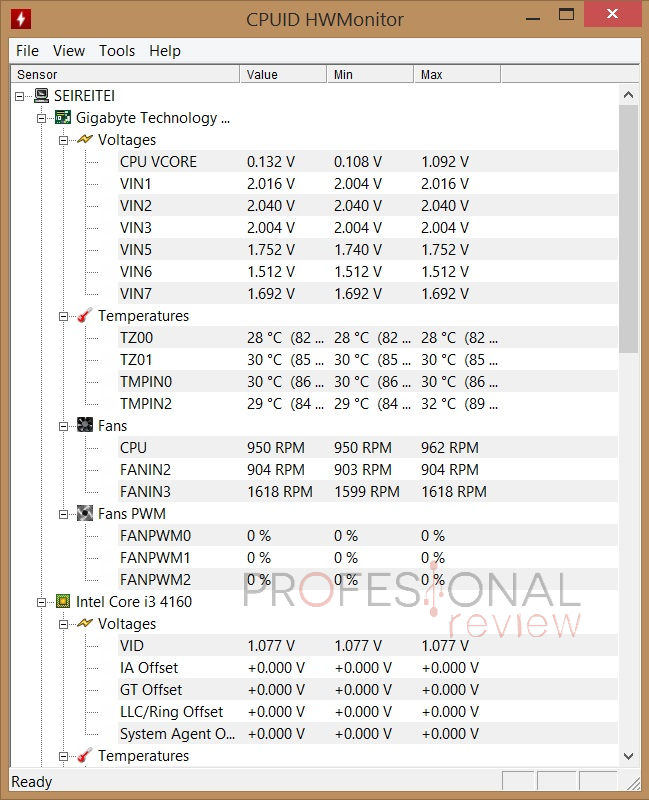649x800 pixels.
Task: Collapse the Intel Core Voltages group
Action: coord(63,624)
